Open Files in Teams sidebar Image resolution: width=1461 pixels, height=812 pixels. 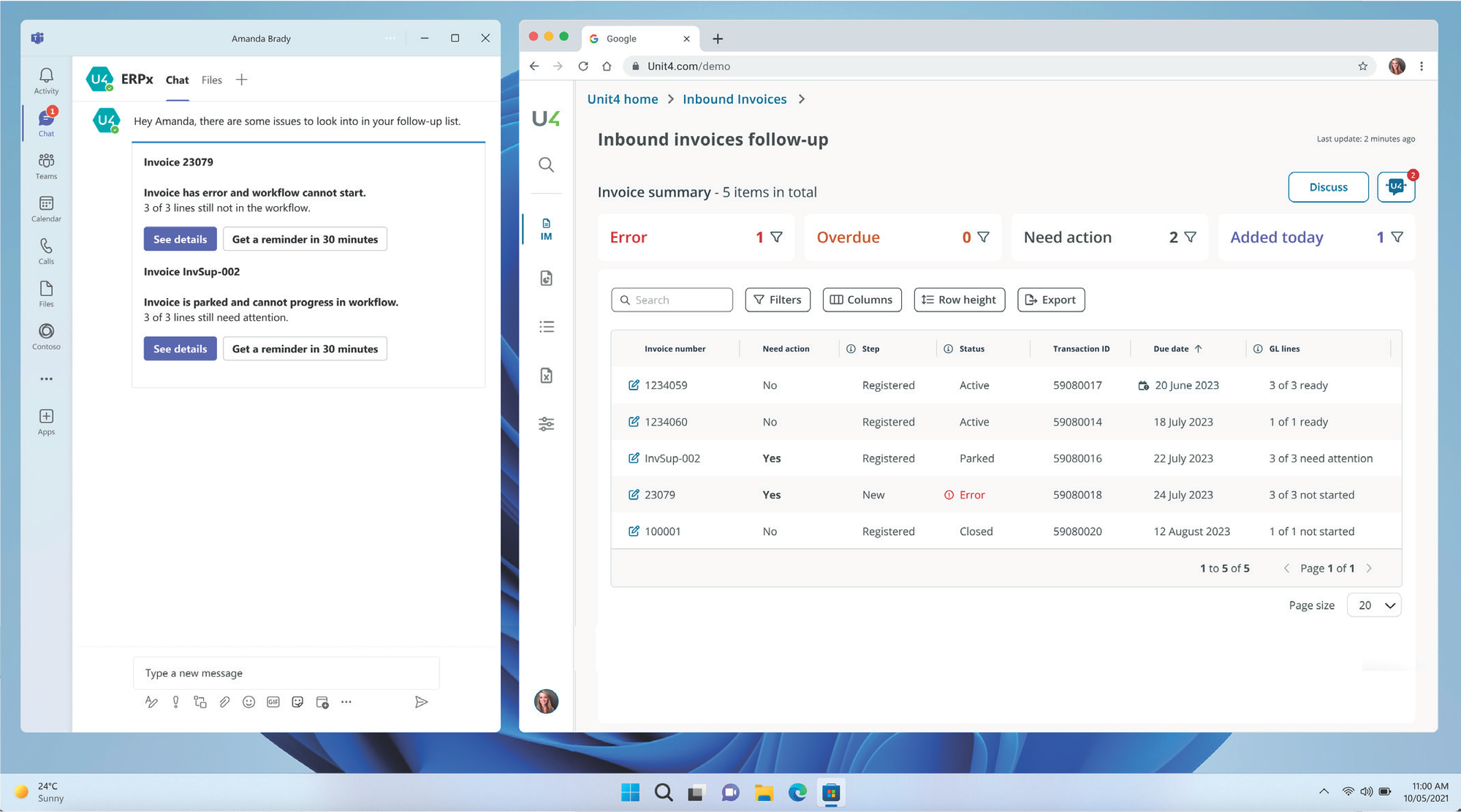(46, 294)
